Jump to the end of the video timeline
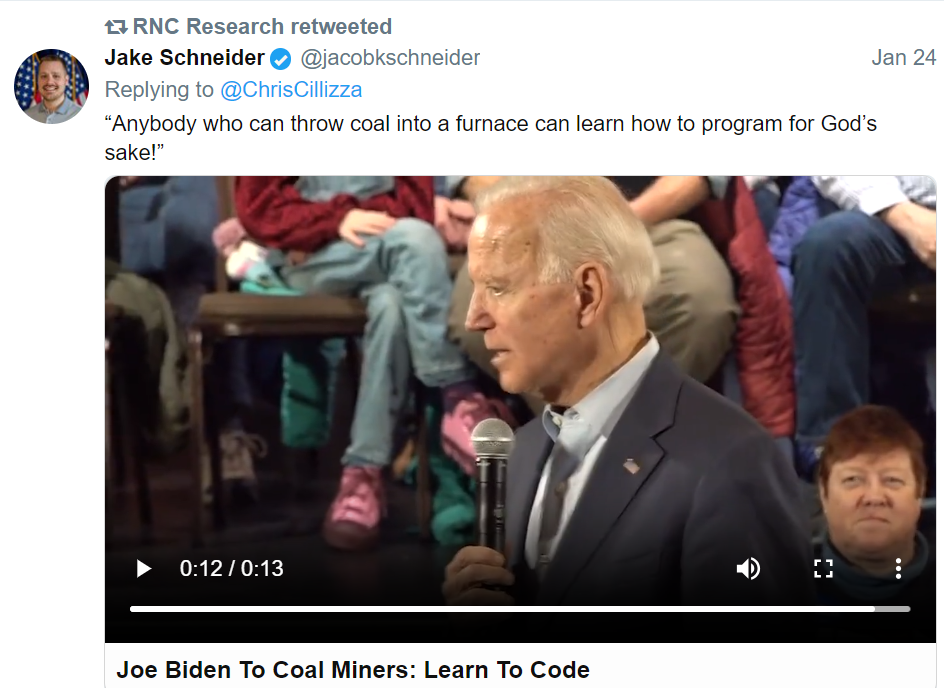Image resolution: width=944 pixels, height=688 pixels. tap(908, 609)
